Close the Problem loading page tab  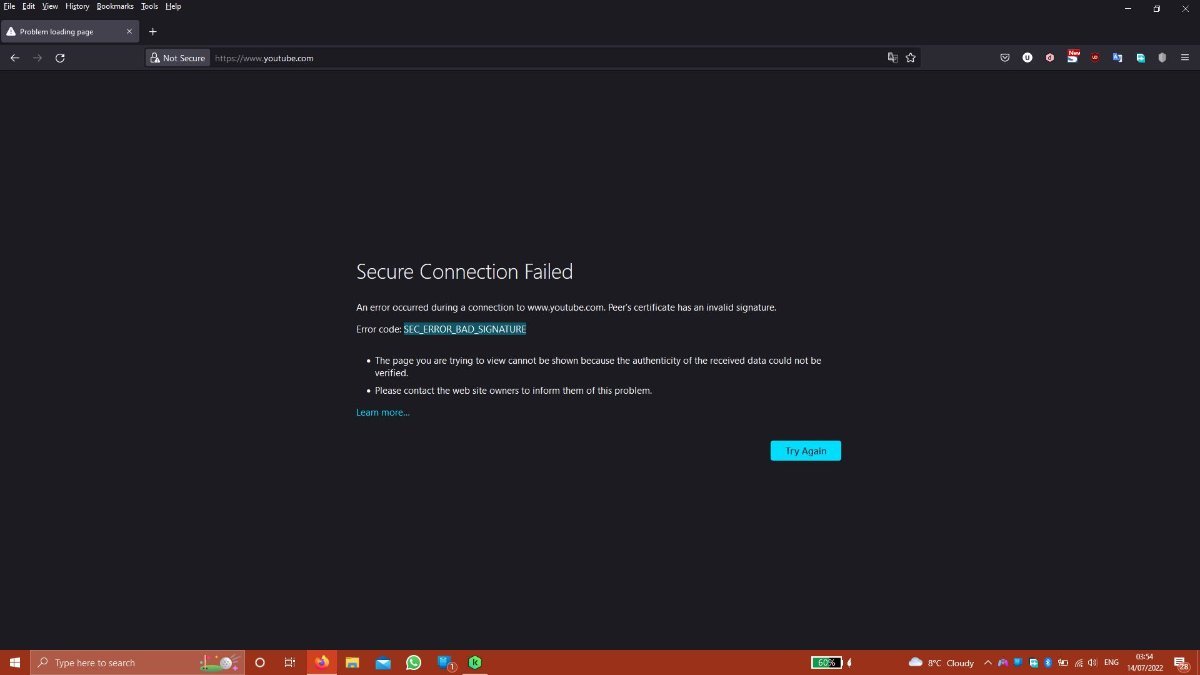129,31
